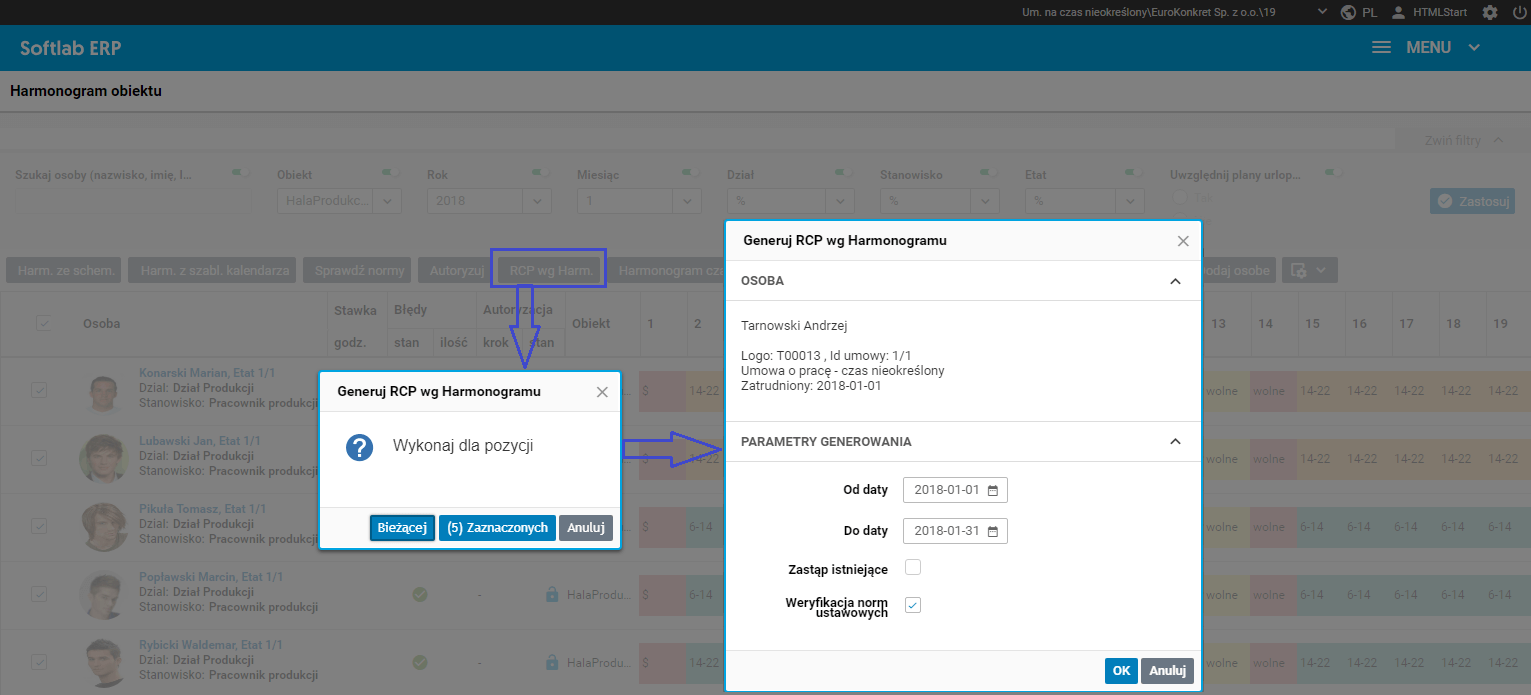Open calendar picker for Do daty

tap(992, 531)
